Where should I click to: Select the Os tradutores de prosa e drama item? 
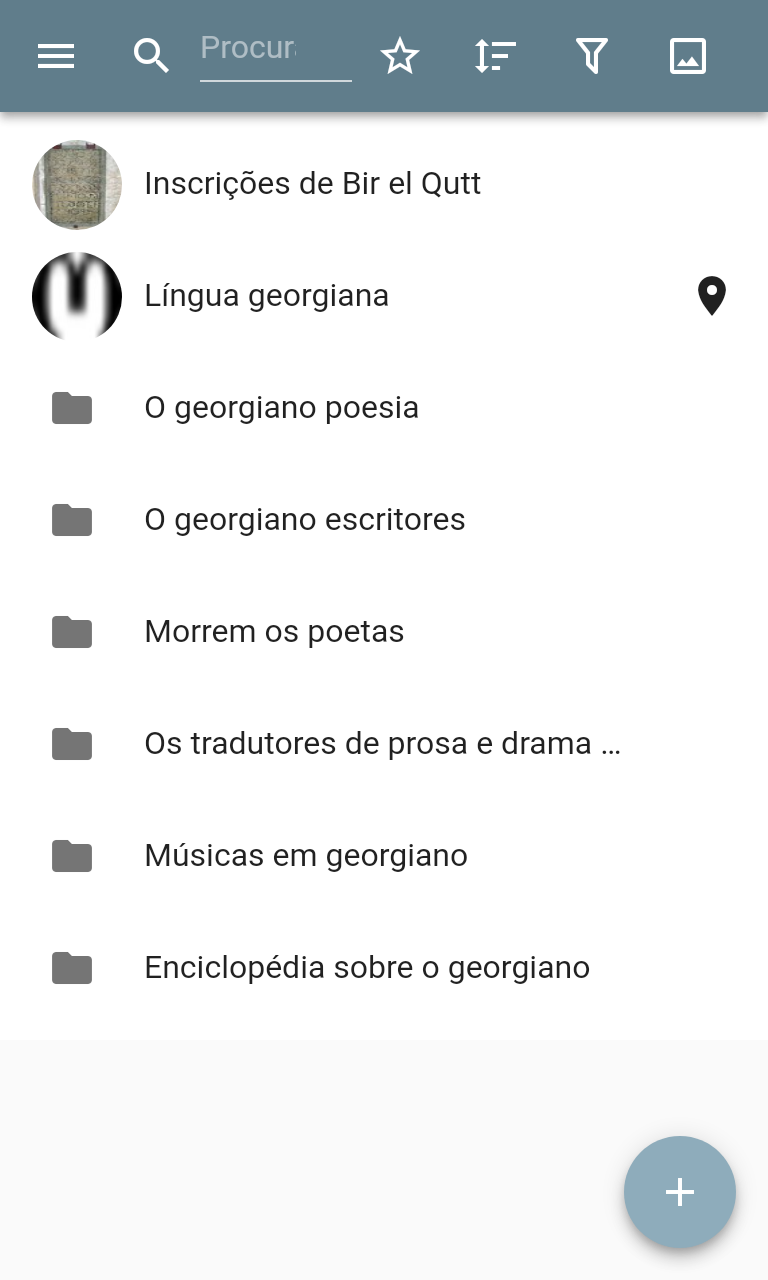[383, 744]
